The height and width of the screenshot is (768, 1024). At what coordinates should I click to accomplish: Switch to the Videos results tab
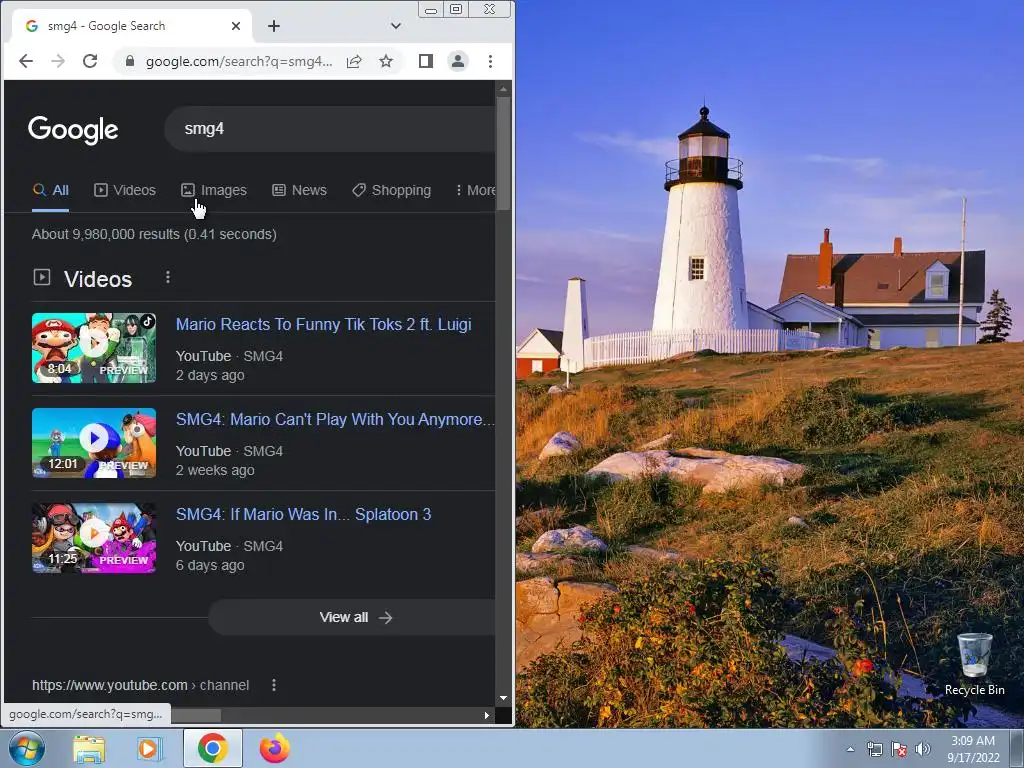point(125,190)
